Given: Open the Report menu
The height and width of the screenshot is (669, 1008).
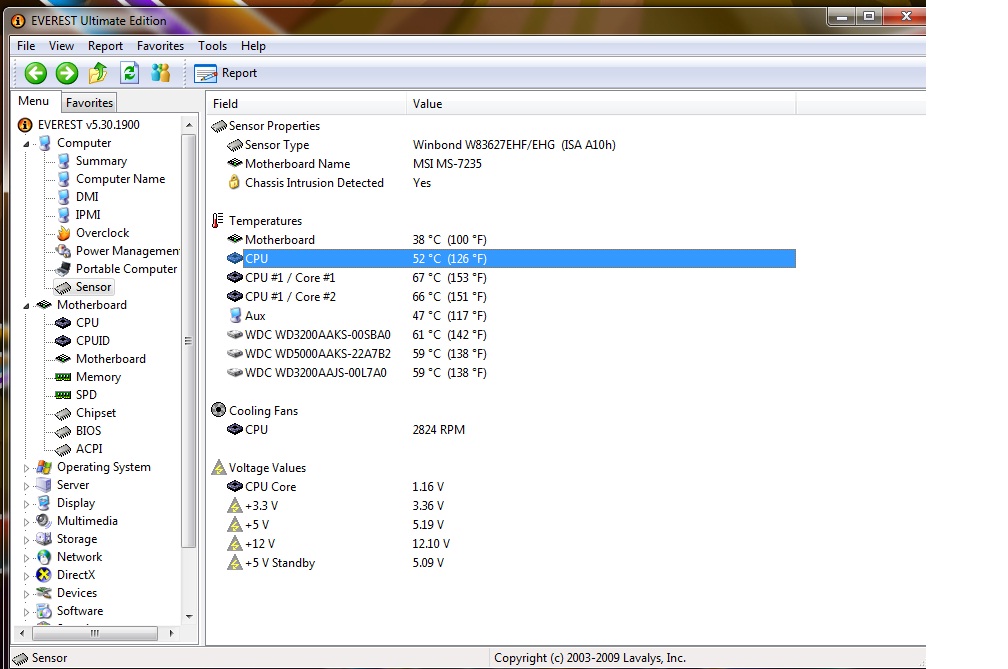Looking at the screenshot, I should (x=105, y=46).
